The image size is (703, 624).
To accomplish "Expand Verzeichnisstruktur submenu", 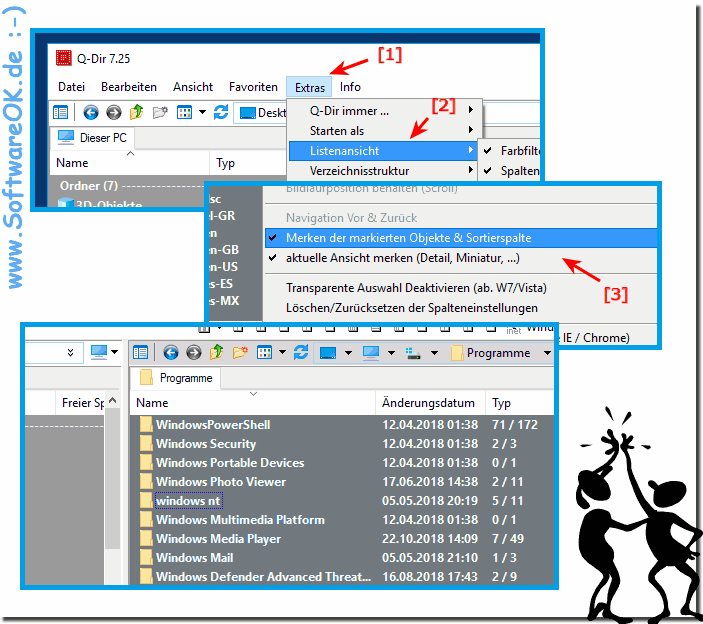I will coord(382,171).
